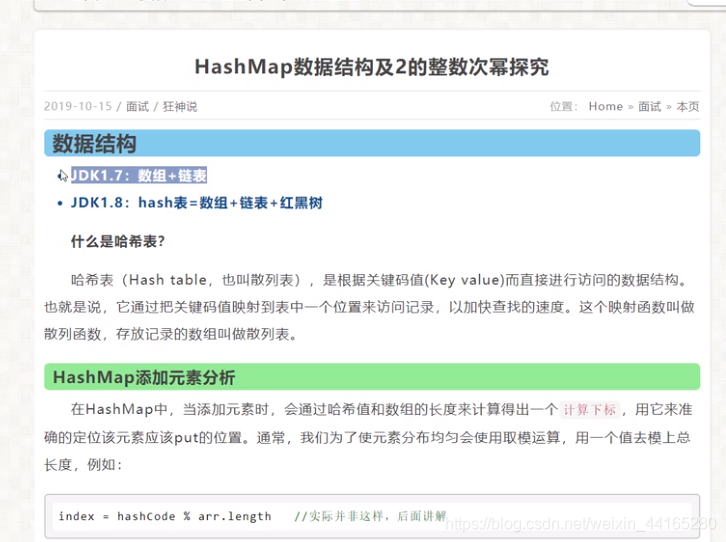Screen dimensions: 726x542
Task: Click the code comment 实际并非这样，后面讲解
Action: tap(370, 516)
